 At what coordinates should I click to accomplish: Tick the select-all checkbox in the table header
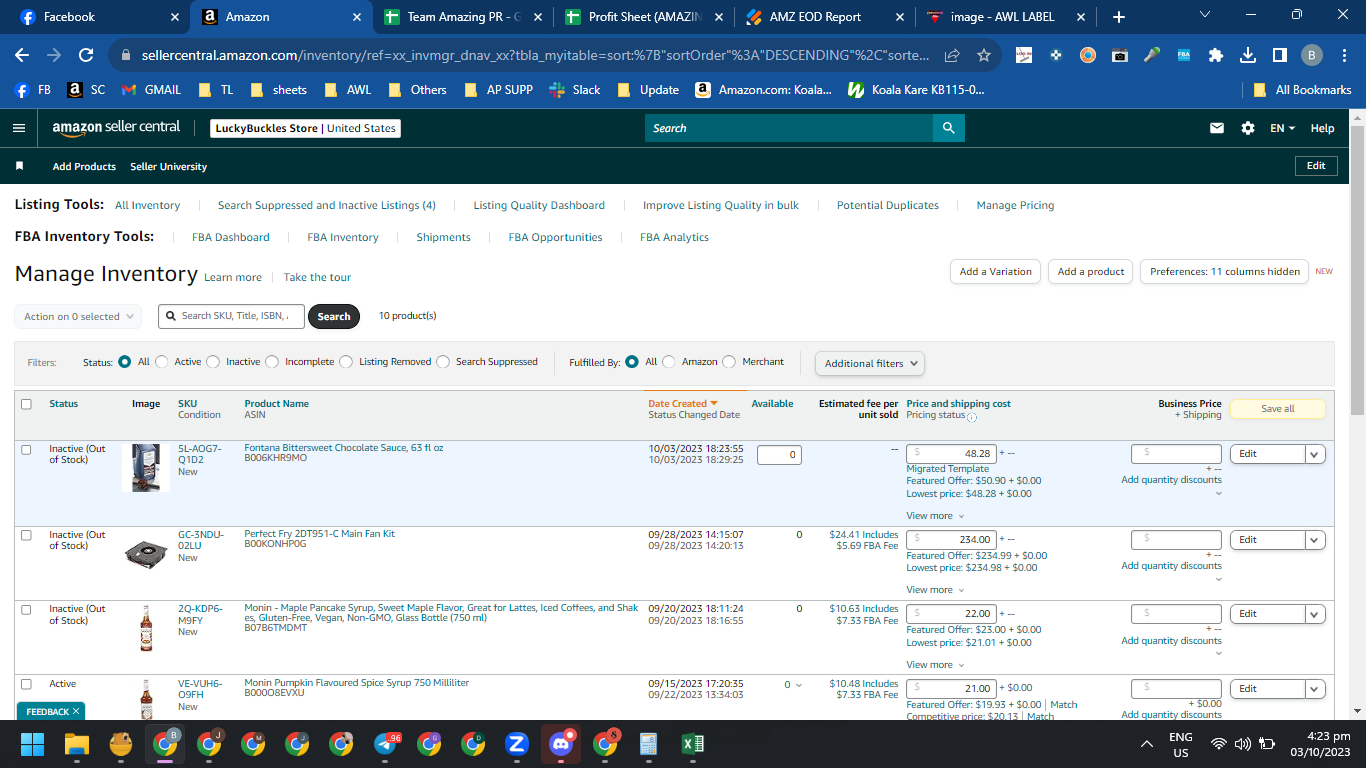(27, 404)
